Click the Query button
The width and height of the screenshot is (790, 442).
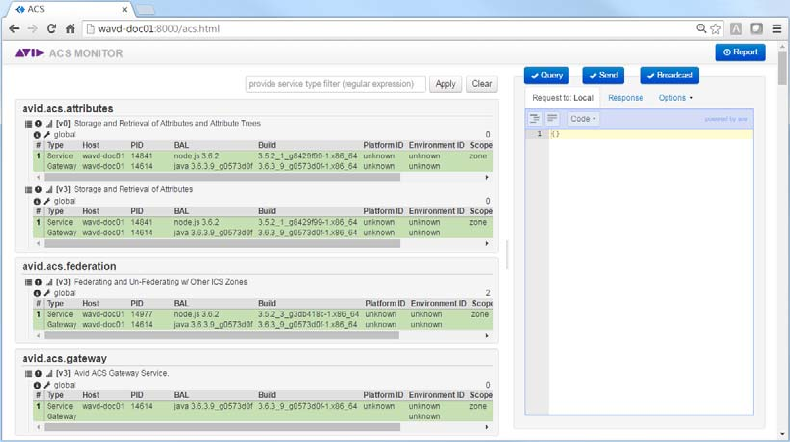(546, 75)
